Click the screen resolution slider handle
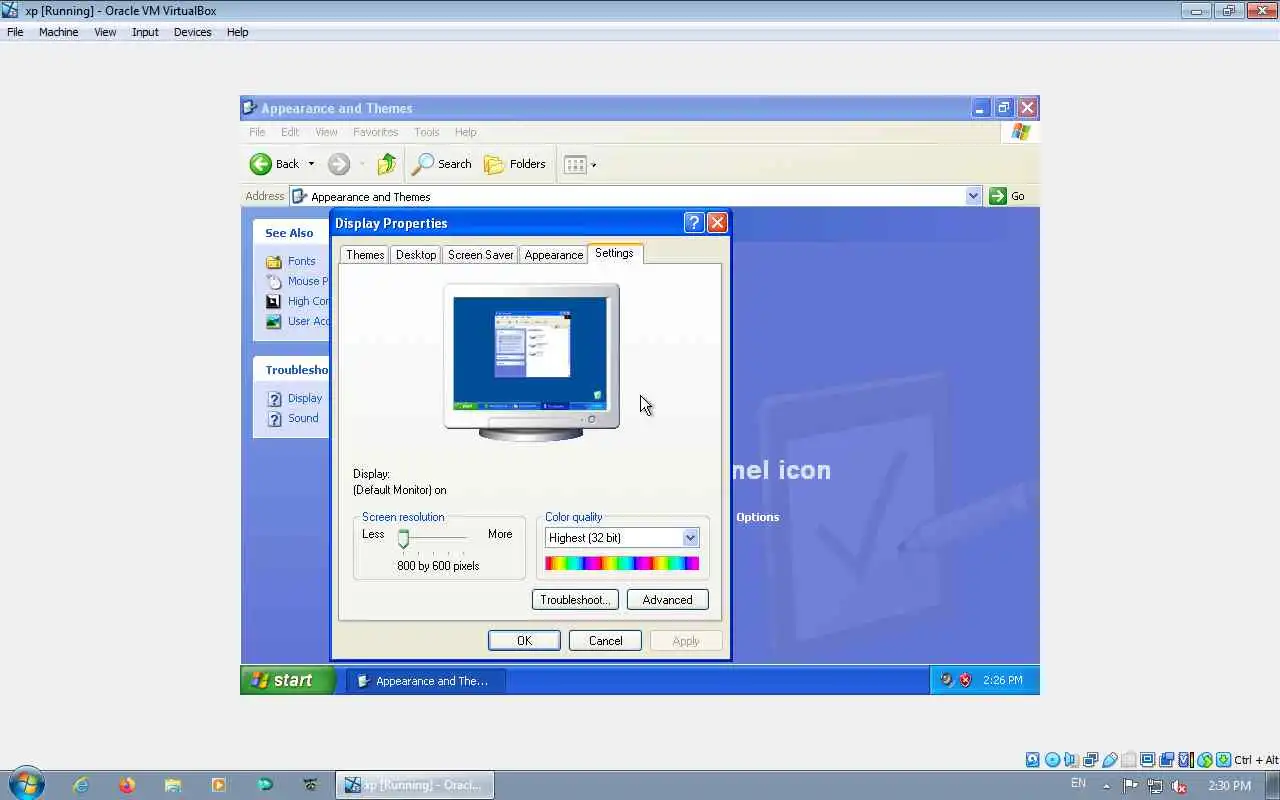 [403, 539]
